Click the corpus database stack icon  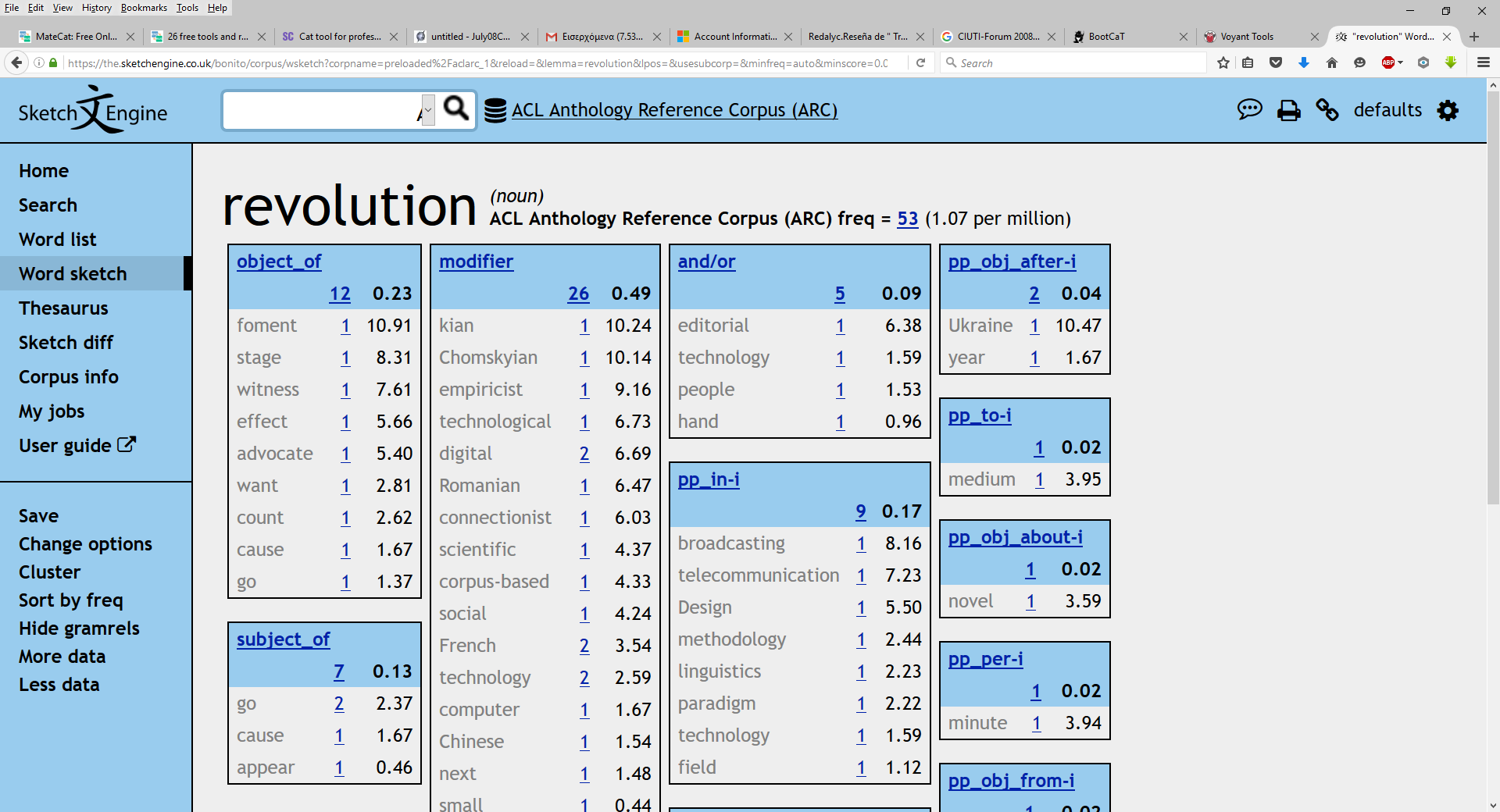[495, 111]
